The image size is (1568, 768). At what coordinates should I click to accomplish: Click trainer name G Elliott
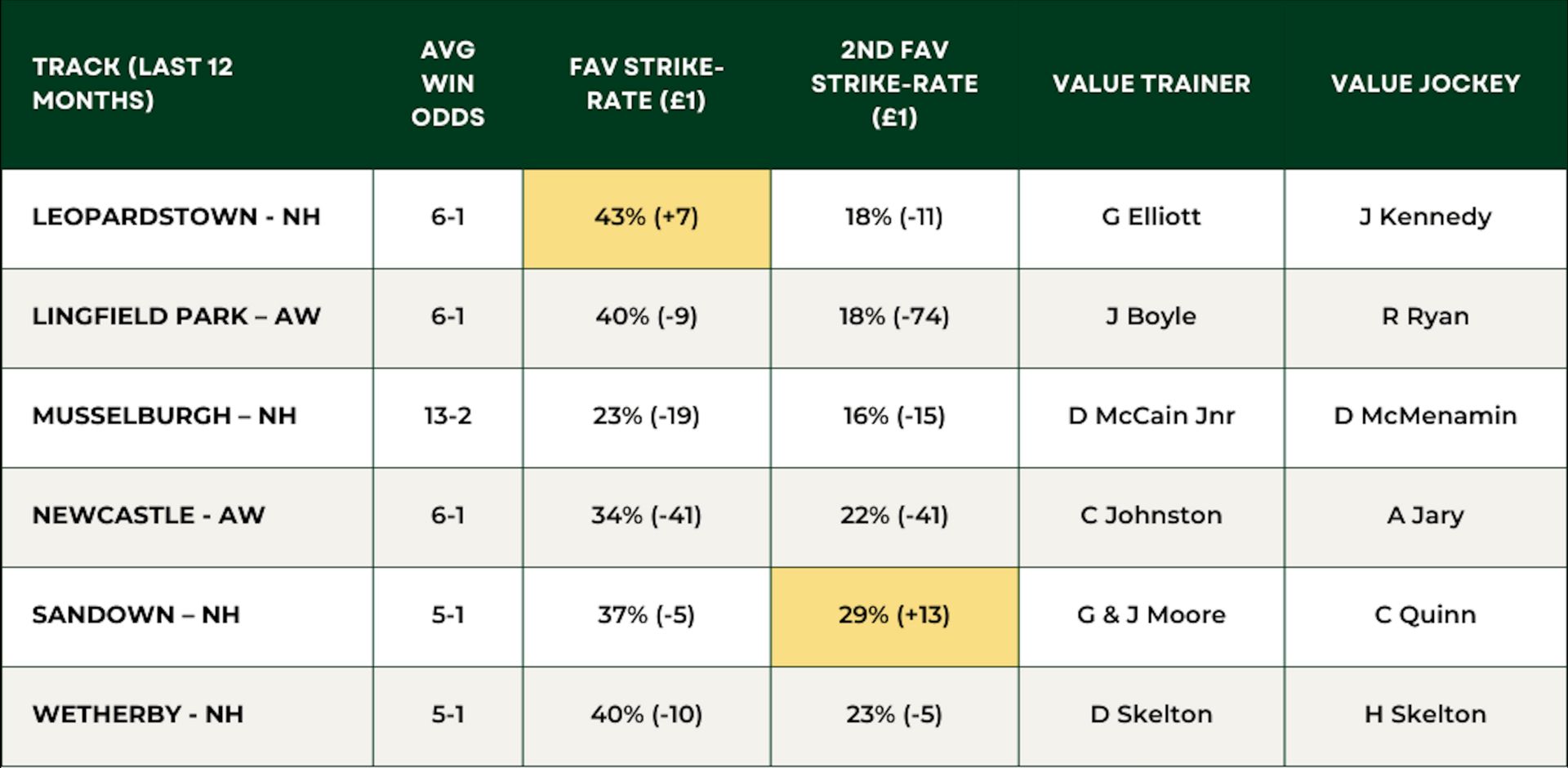[x=1151, y=217]
